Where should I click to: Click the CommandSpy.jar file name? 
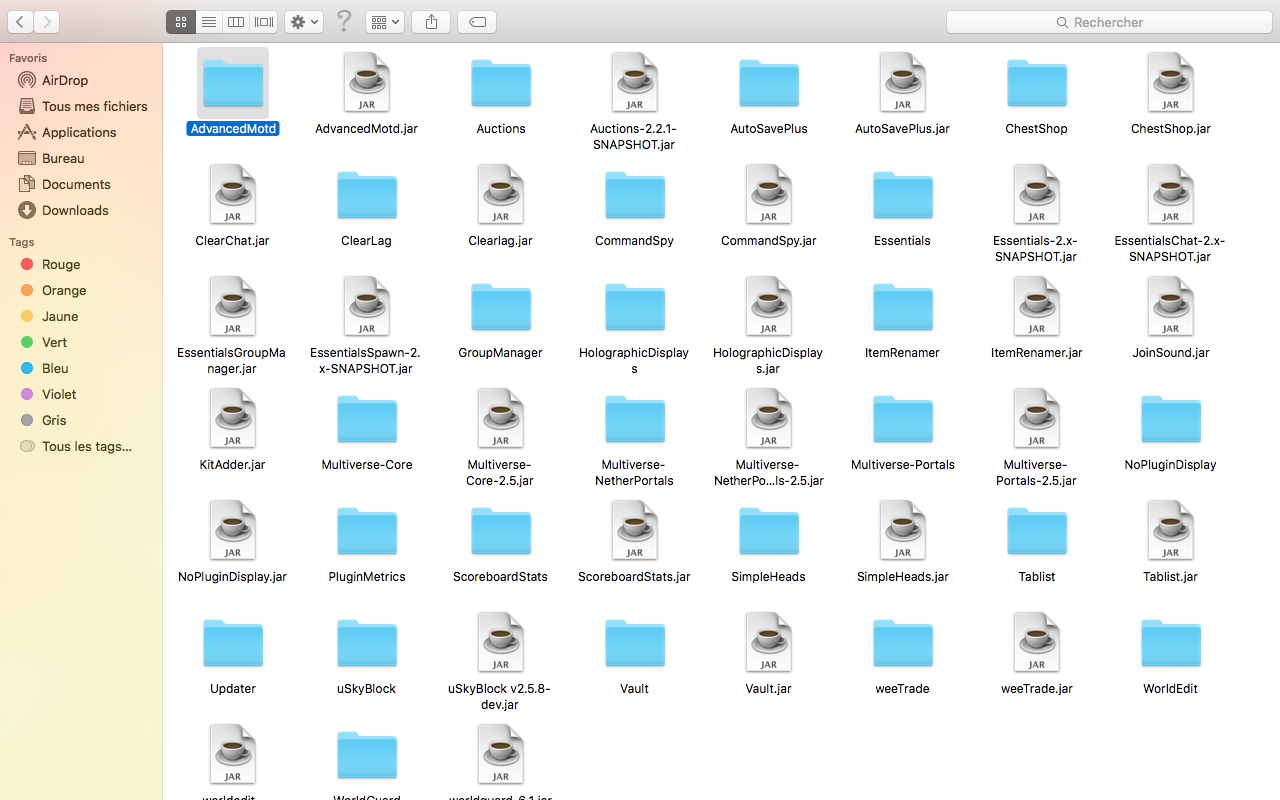769,241
